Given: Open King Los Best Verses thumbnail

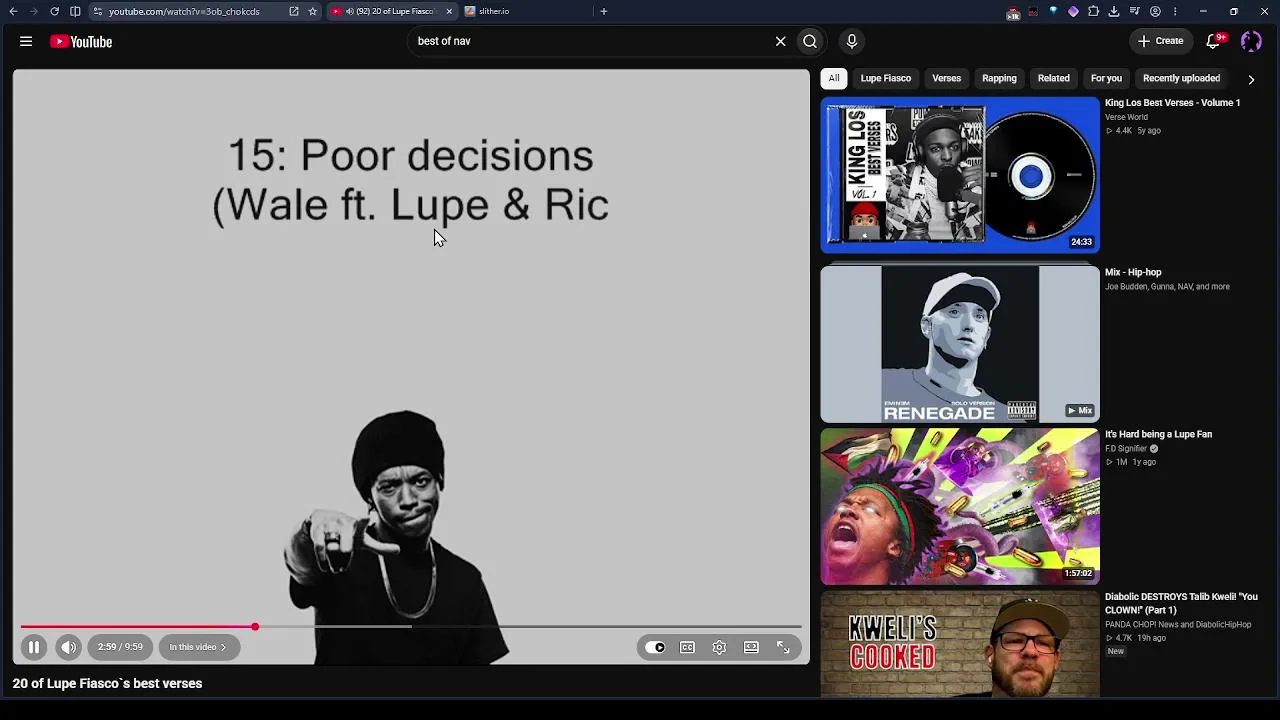Looking at the screenshot, I should coord(960,175).
